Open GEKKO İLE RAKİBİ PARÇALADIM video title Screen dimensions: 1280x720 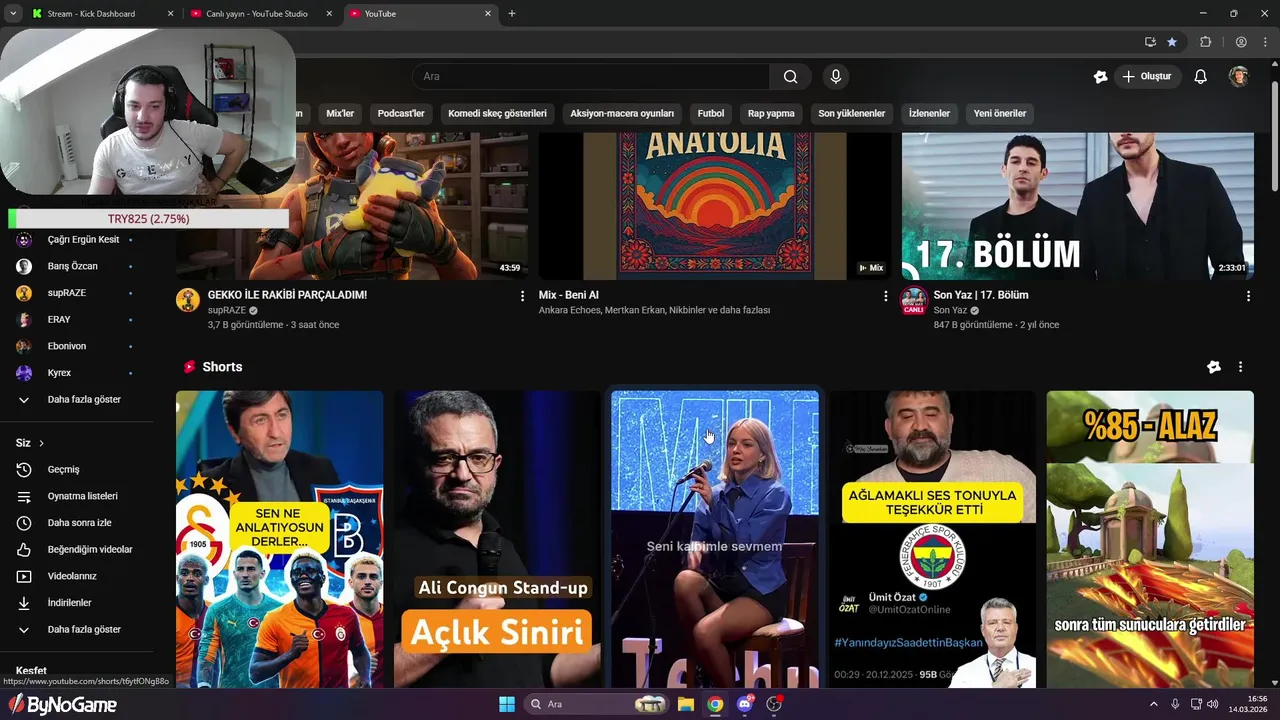tap(287, 295)
